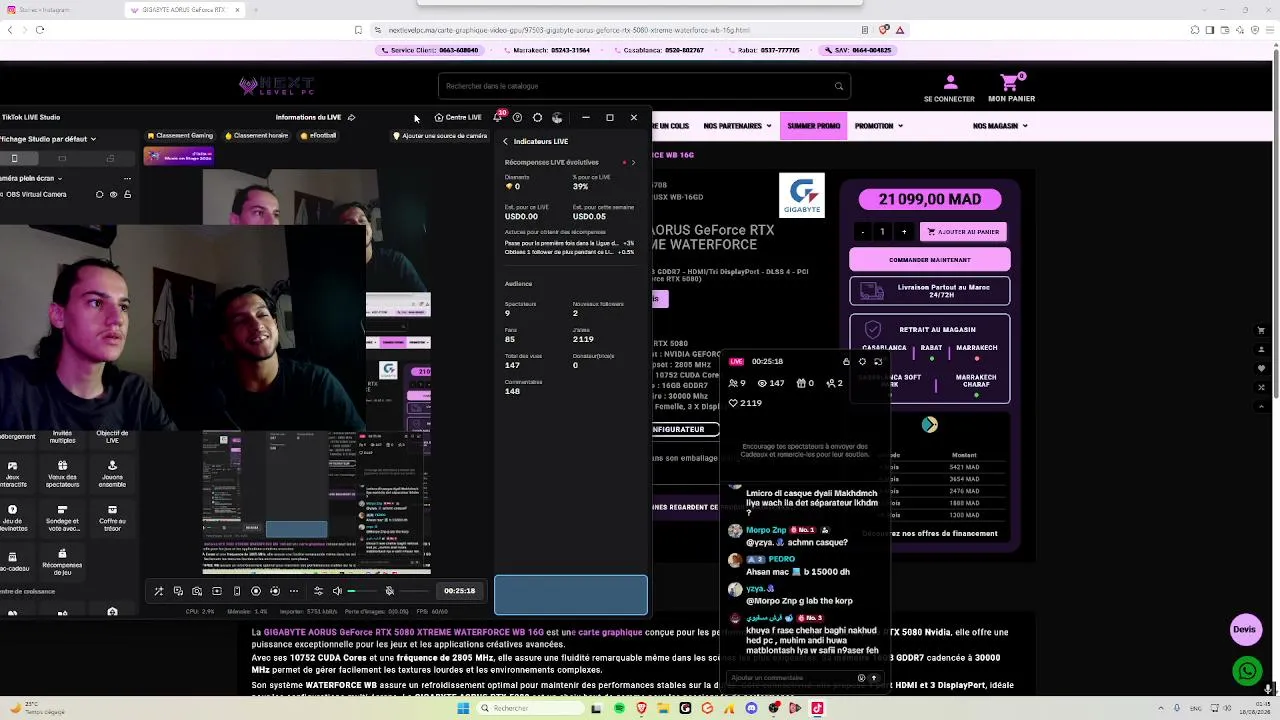Open the Objectif de LIVE tool

click(112, 437)
